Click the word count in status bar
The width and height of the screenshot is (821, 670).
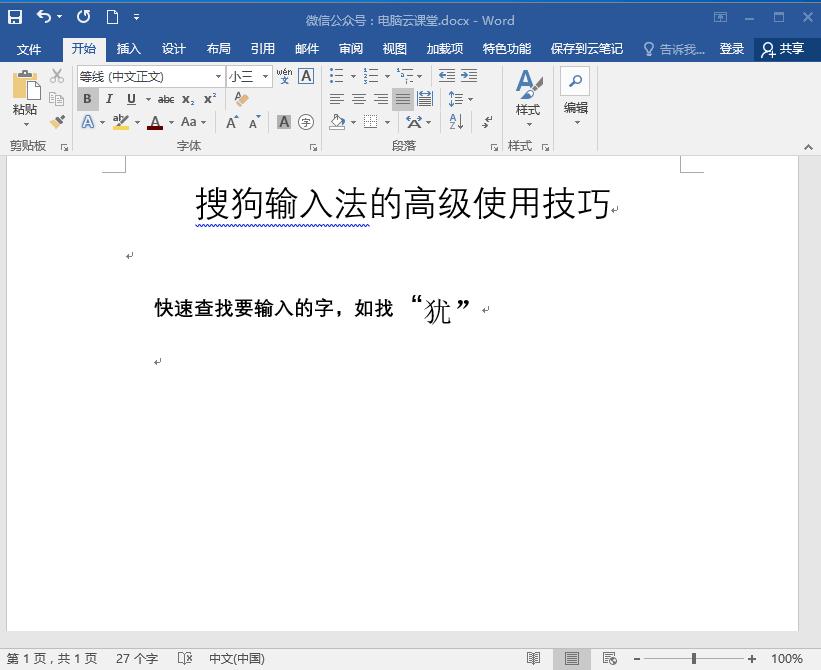(139, 658)
